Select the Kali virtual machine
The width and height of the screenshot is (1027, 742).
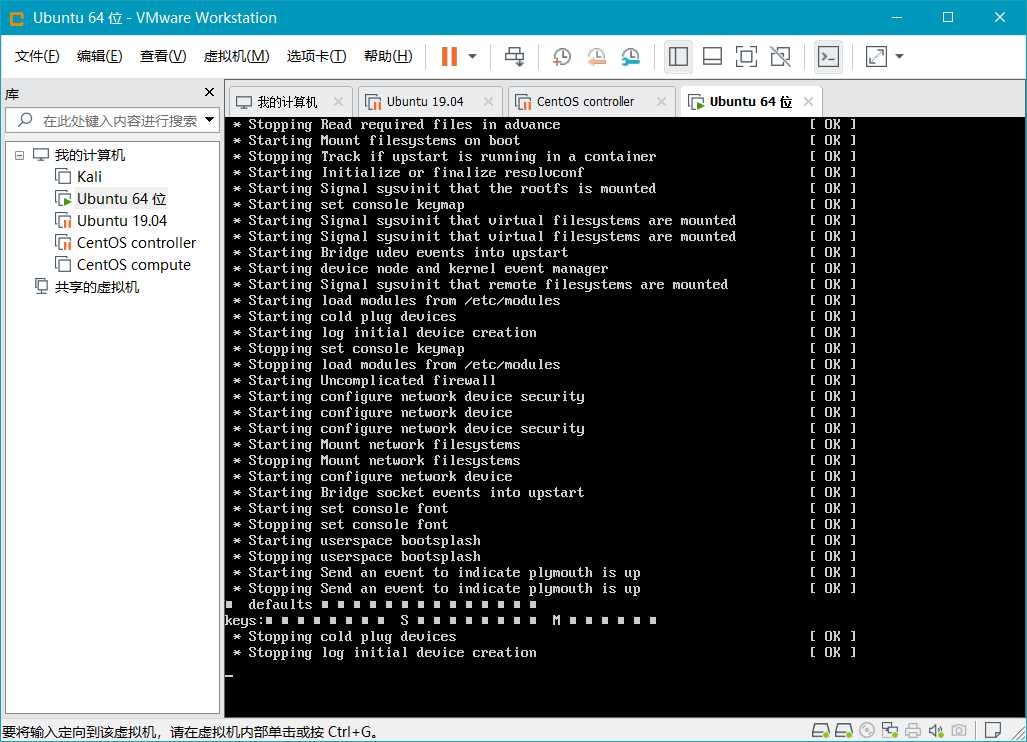89,177
